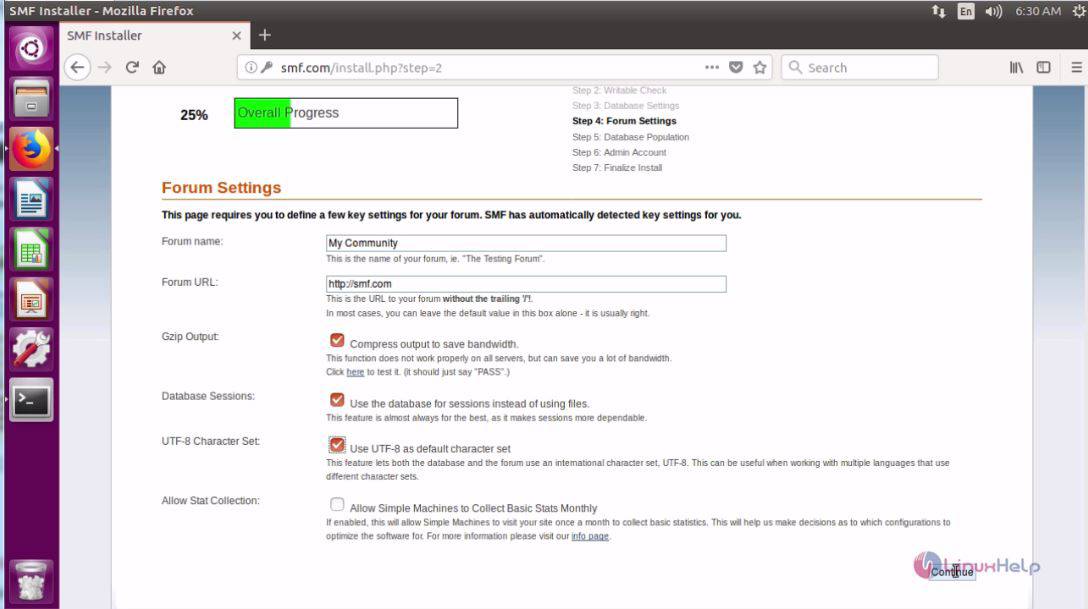Select the SMF Installer tab

point(154,35)
